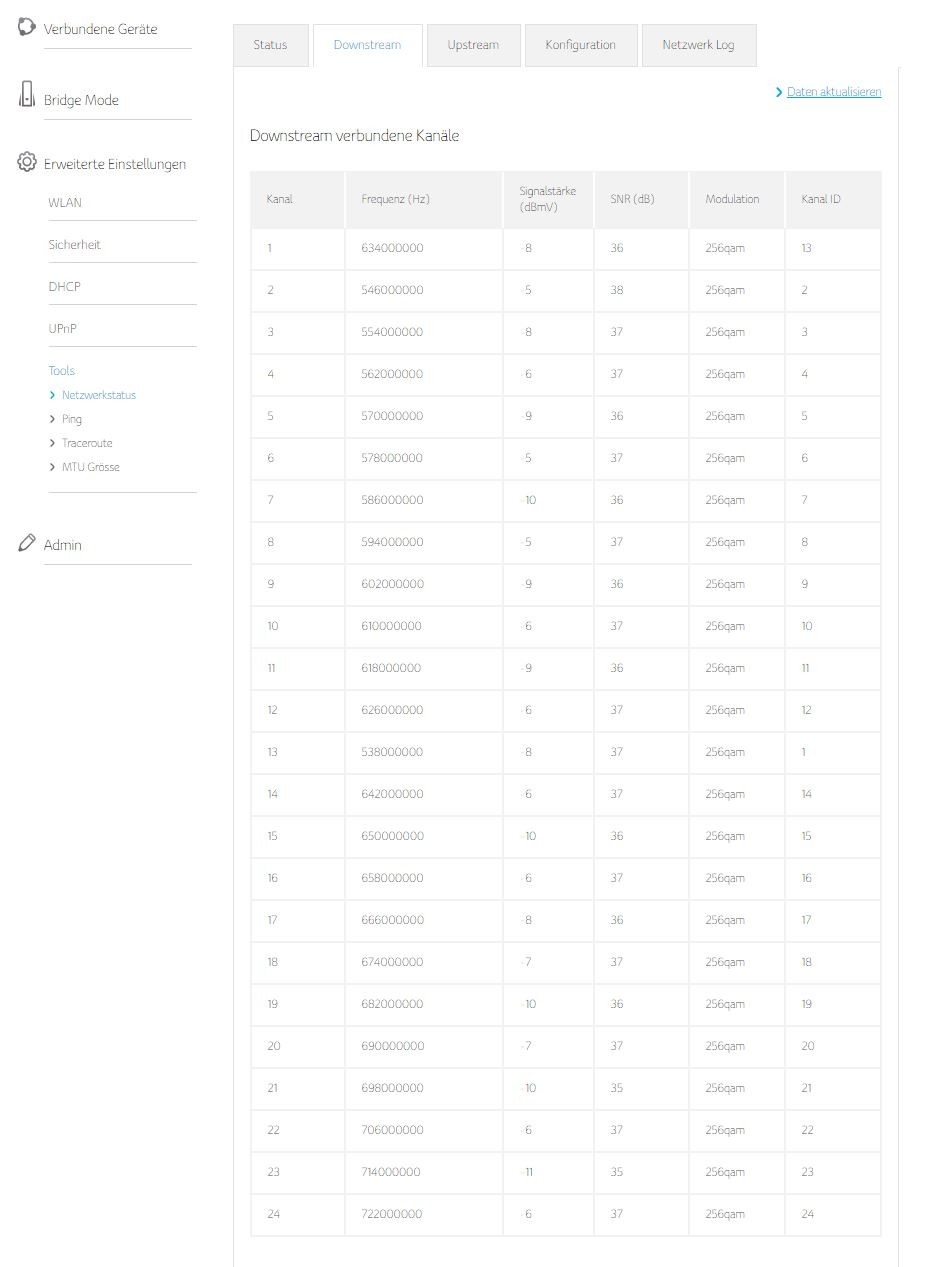
Task: Select the Downstream tab
Action: coord(367,45)
